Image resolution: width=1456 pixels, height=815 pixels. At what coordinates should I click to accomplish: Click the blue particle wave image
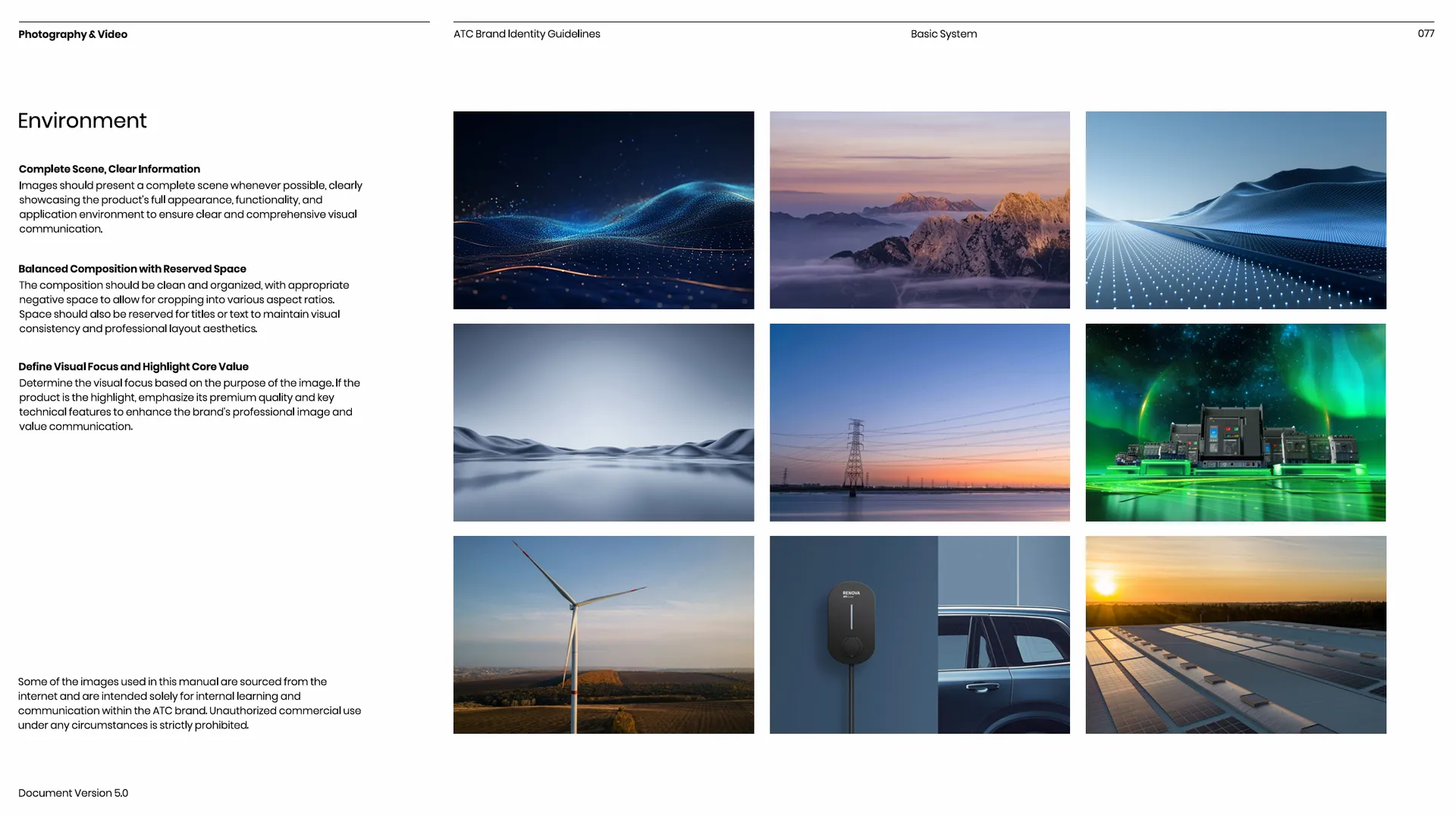click(603, 210)
